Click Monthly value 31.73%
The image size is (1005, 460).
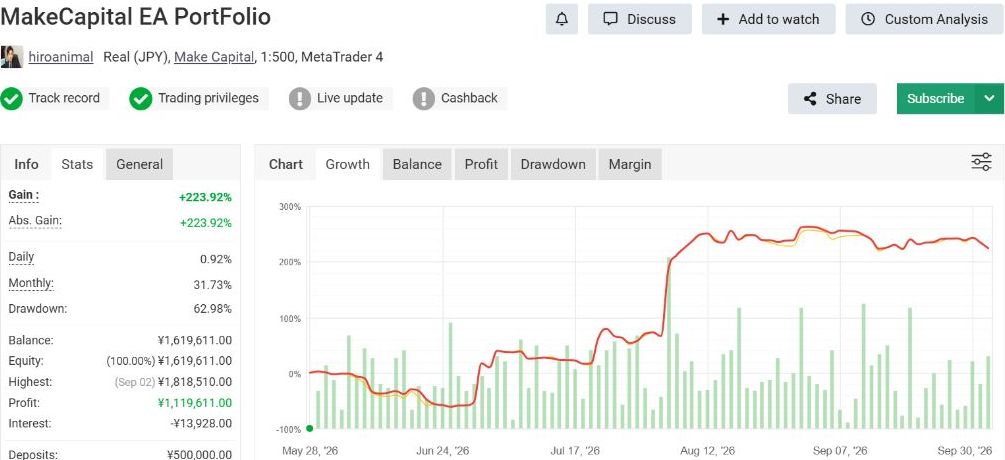click(213, 284)
